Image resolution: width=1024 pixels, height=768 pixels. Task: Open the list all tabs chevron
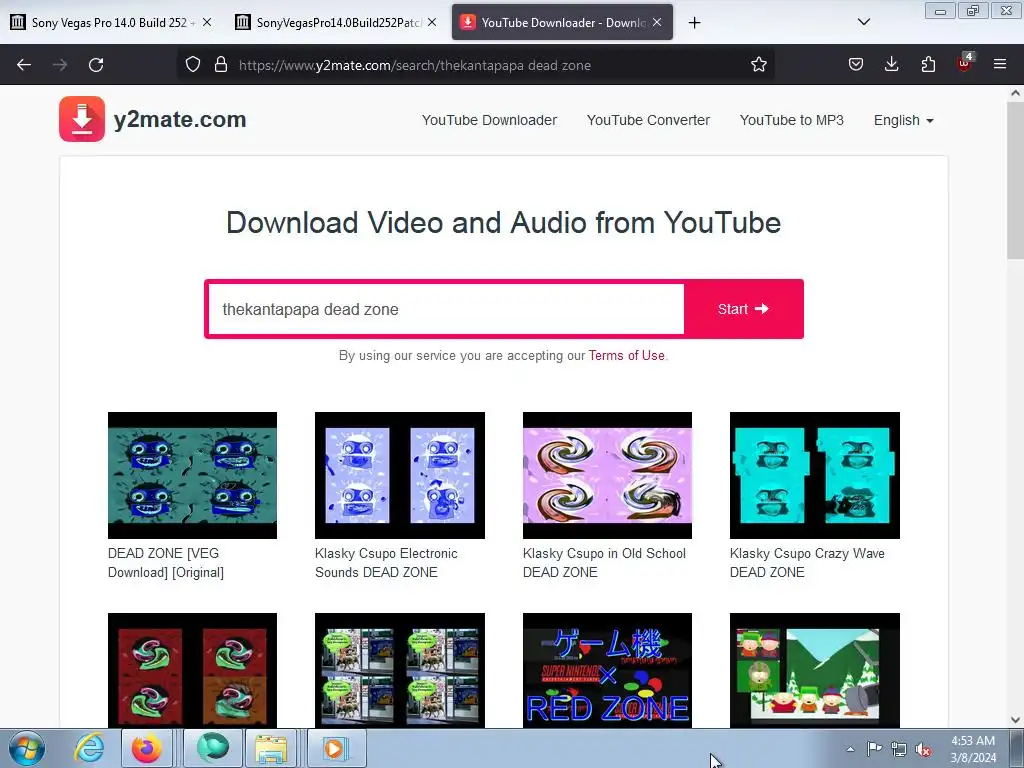click(x=863, y=22)
